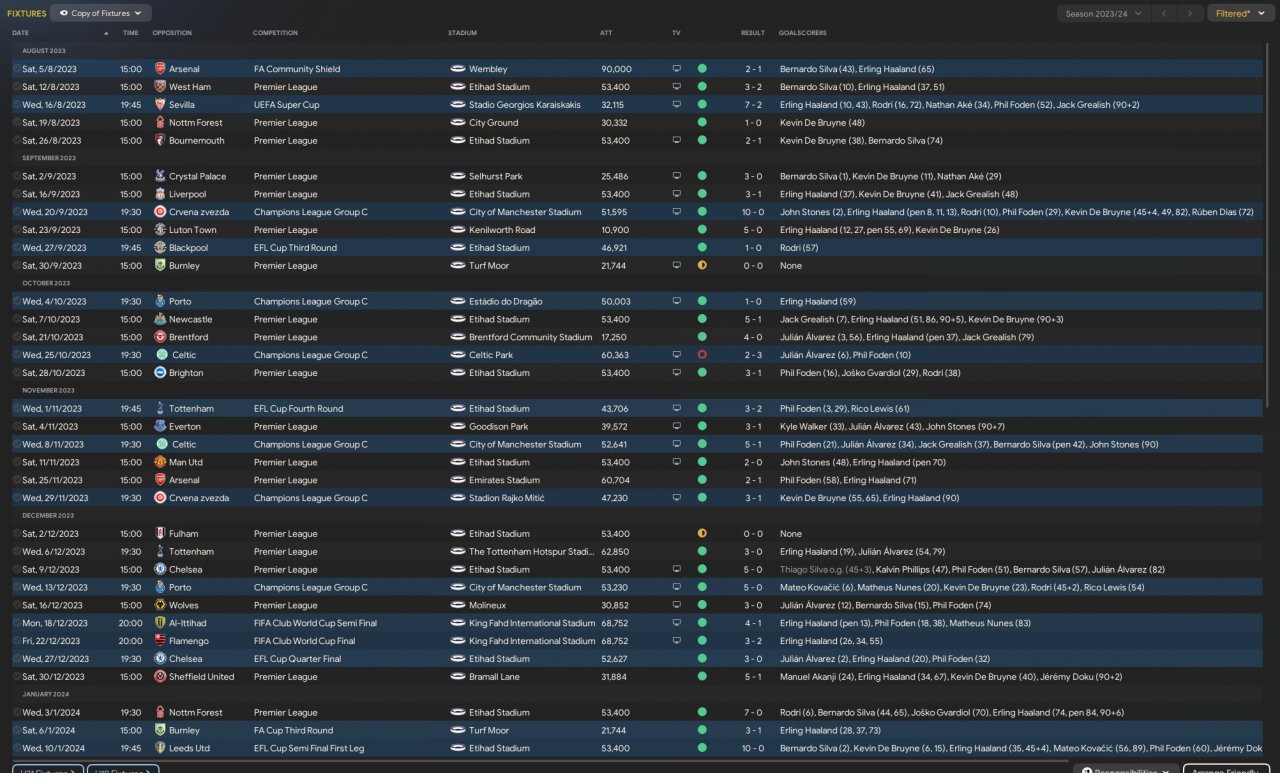Click the red loss indicator for Celtic 2 - 3

pyautogui.click(x=702, y=355)
